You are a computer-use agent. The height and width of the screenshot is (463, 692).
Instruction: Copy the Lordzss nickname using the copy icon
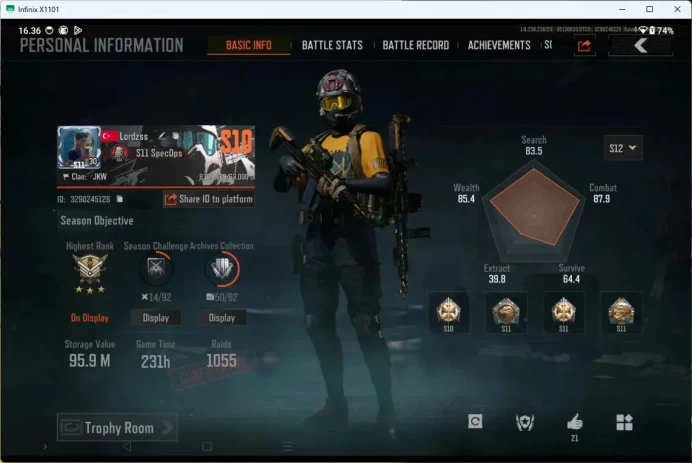point(176,136)
